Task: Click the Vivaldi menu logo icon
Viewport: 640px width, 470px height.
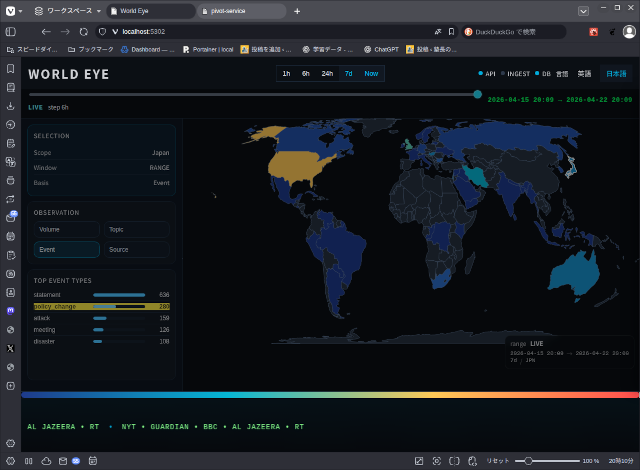Action: tap(11, 11)
